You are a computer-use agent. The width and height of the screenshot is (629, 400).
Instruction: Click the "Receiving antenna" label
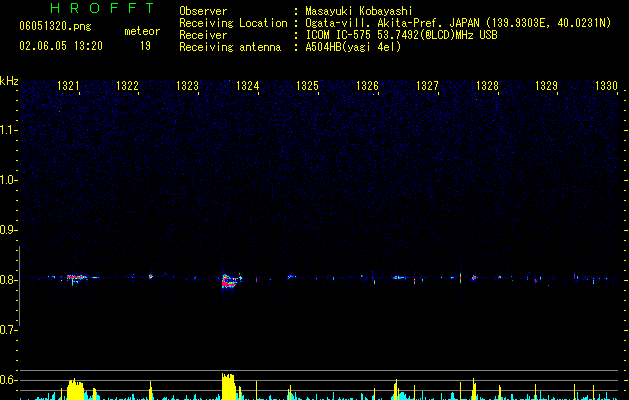(x=230, y=47)
